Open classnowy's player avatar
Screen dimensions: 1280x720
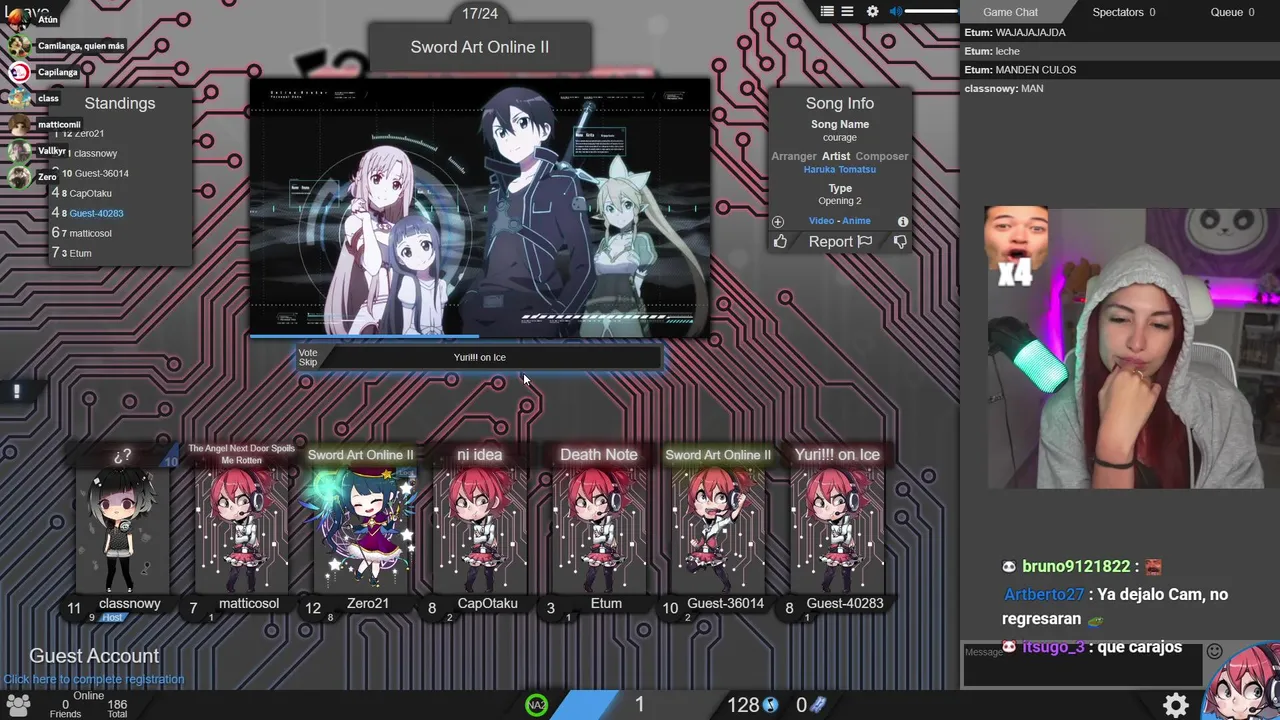(x=122, y=530)
